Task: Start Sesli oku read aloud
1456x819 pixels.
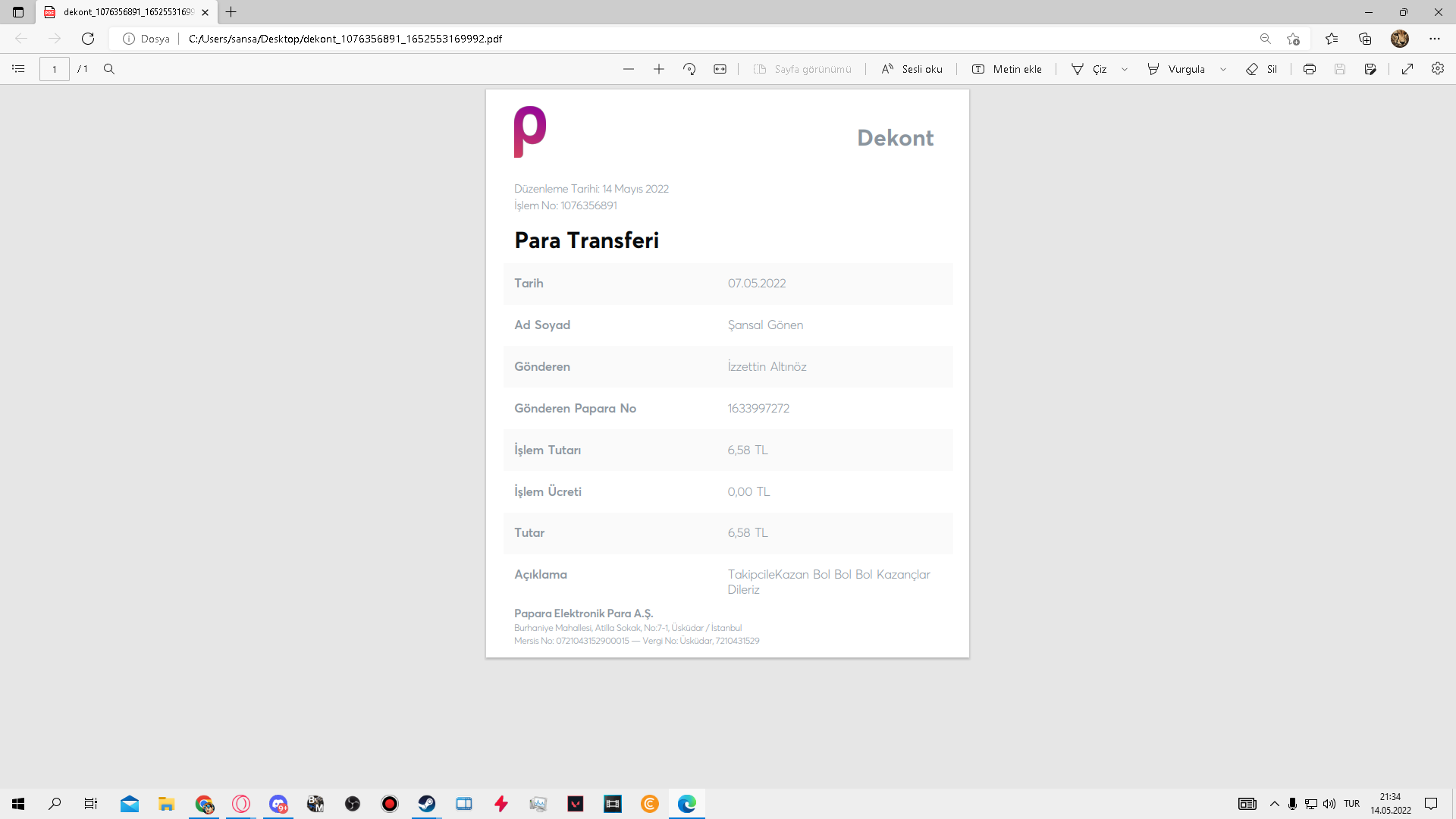Action: (912, 69)
